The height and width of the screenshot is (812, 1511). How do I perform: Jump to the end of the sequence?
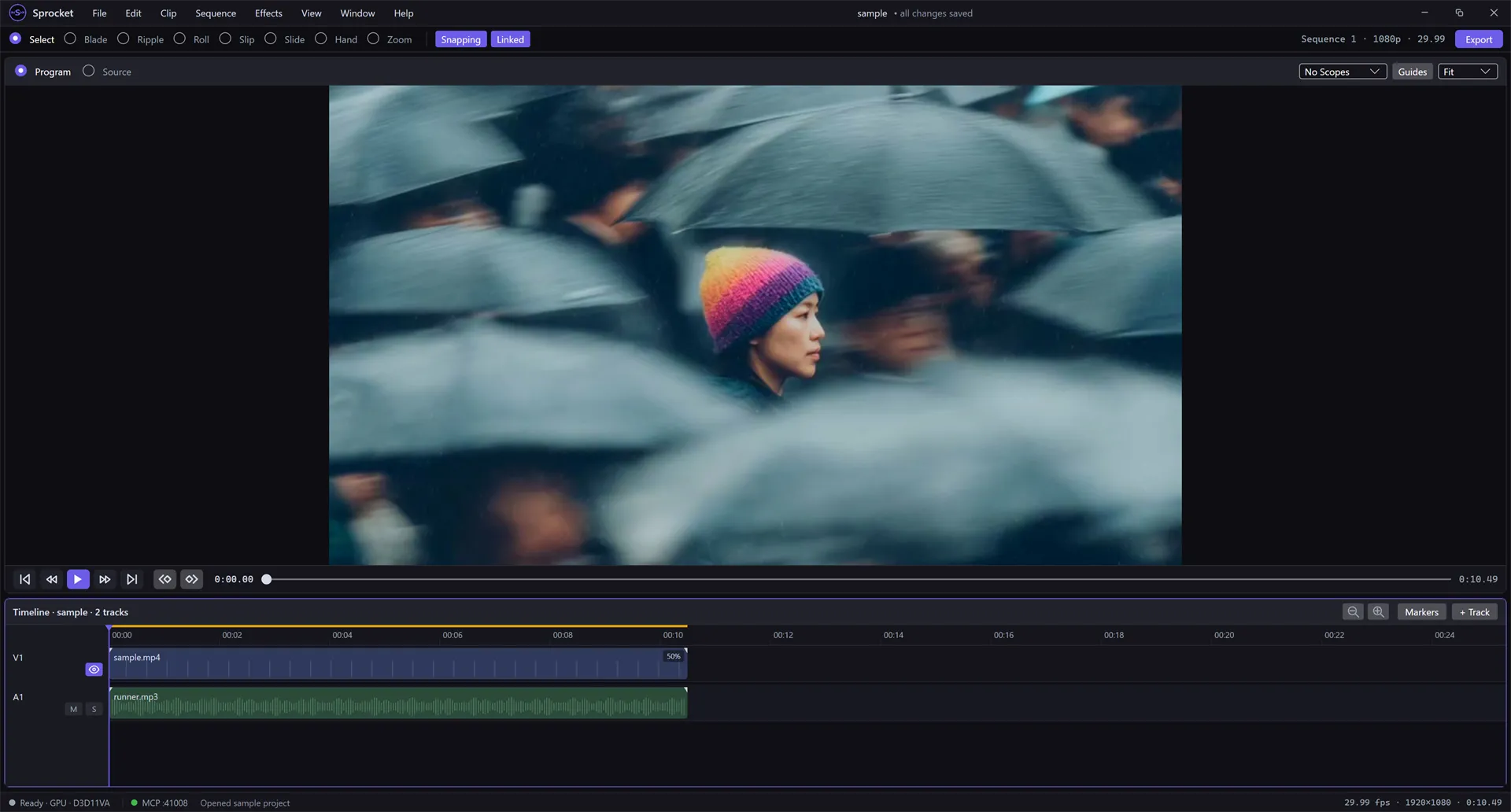click(132, 579)
